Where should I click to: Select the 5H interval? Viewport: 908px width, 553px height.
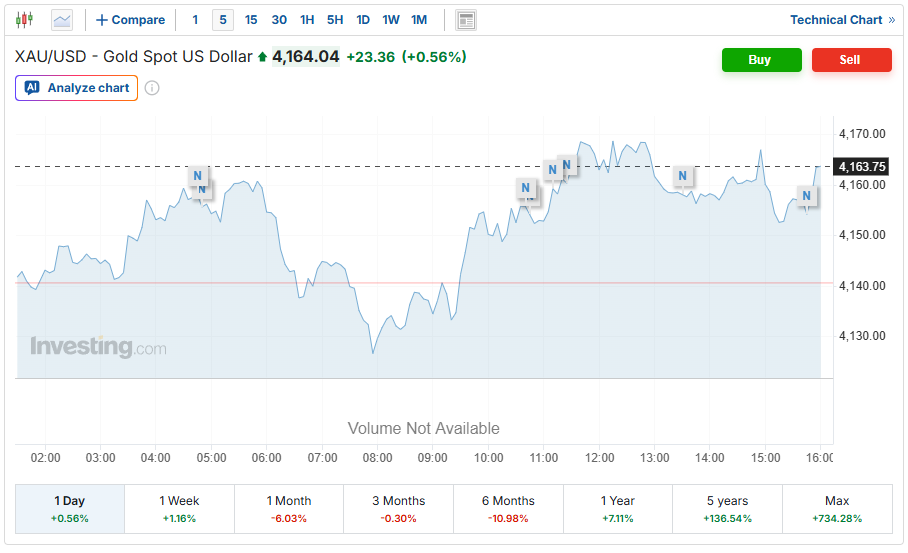[x=335, y=20]
